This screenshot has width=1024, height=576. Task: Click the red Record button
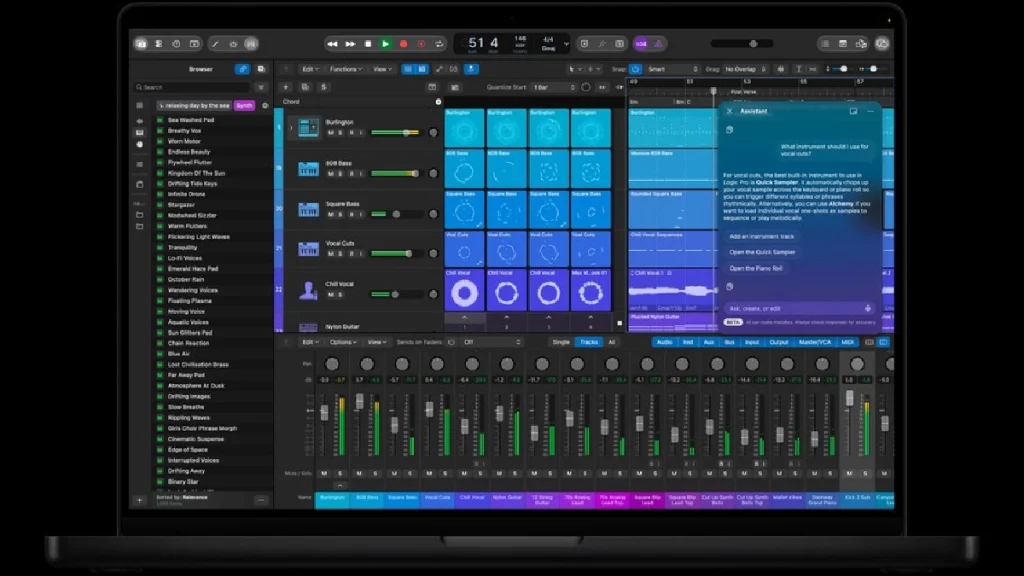pyautogui.click(x=404, y=44)
